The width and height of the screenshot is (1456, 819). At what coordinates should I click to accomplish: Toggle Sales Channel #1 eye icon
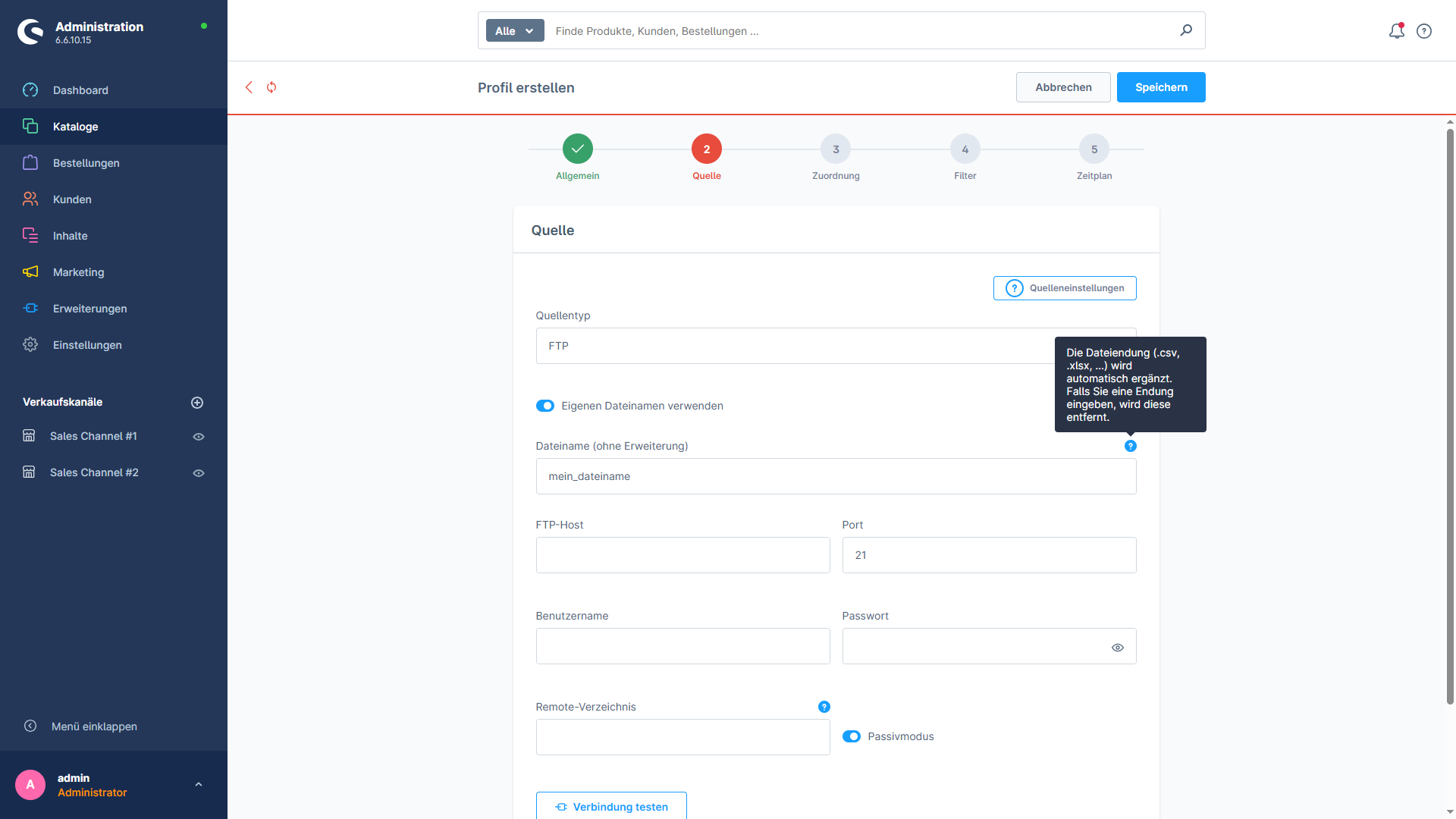[199, 437]
